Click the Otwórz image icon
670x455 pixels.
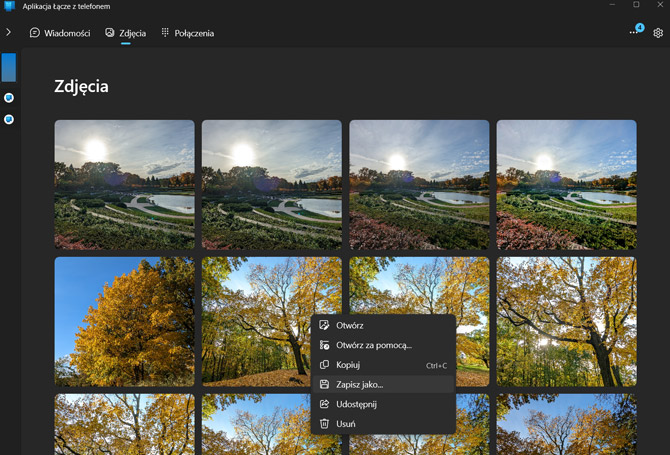(x=324, y=325)
